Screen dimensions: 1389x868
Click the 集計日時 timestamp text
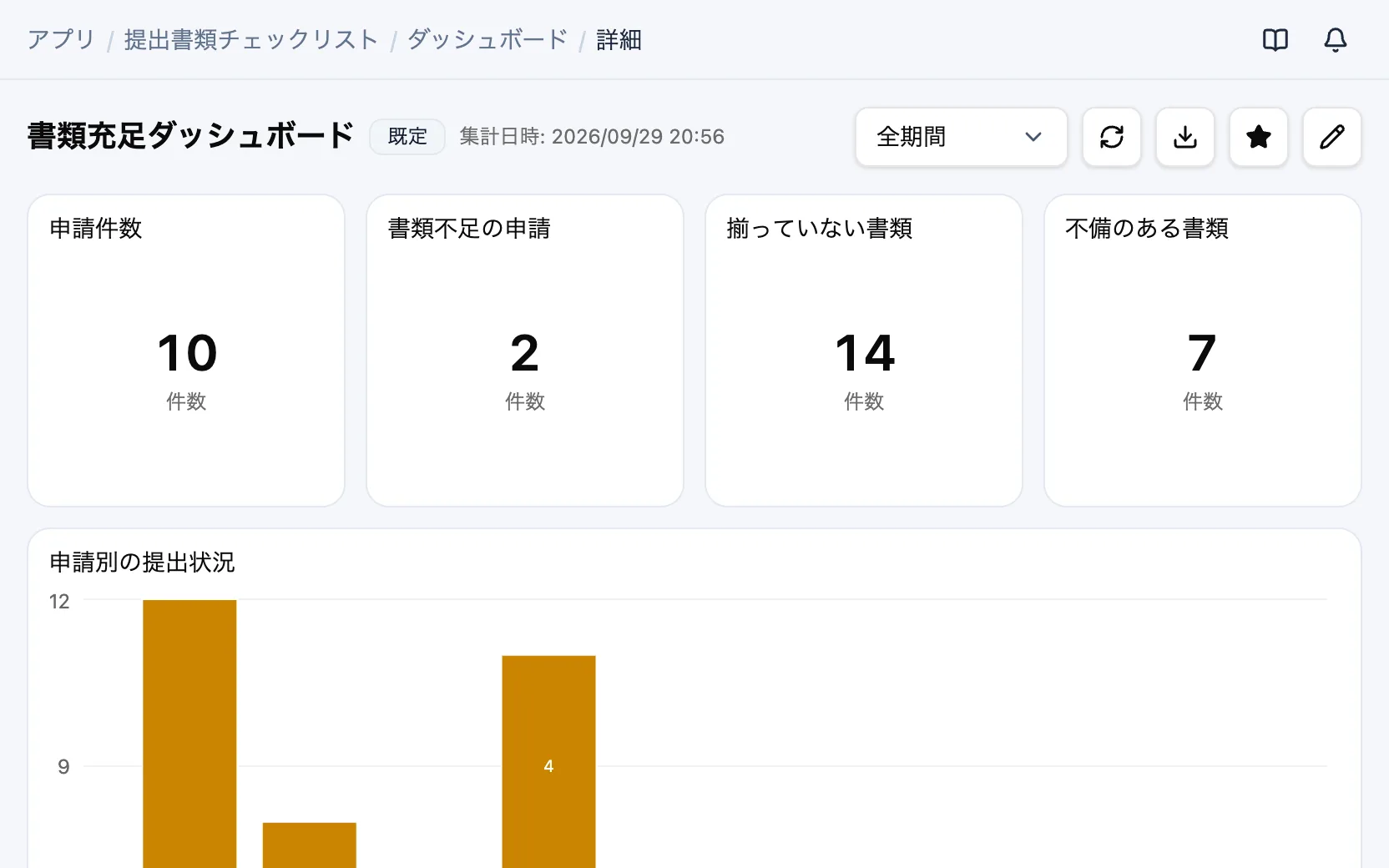click(592, 137)
